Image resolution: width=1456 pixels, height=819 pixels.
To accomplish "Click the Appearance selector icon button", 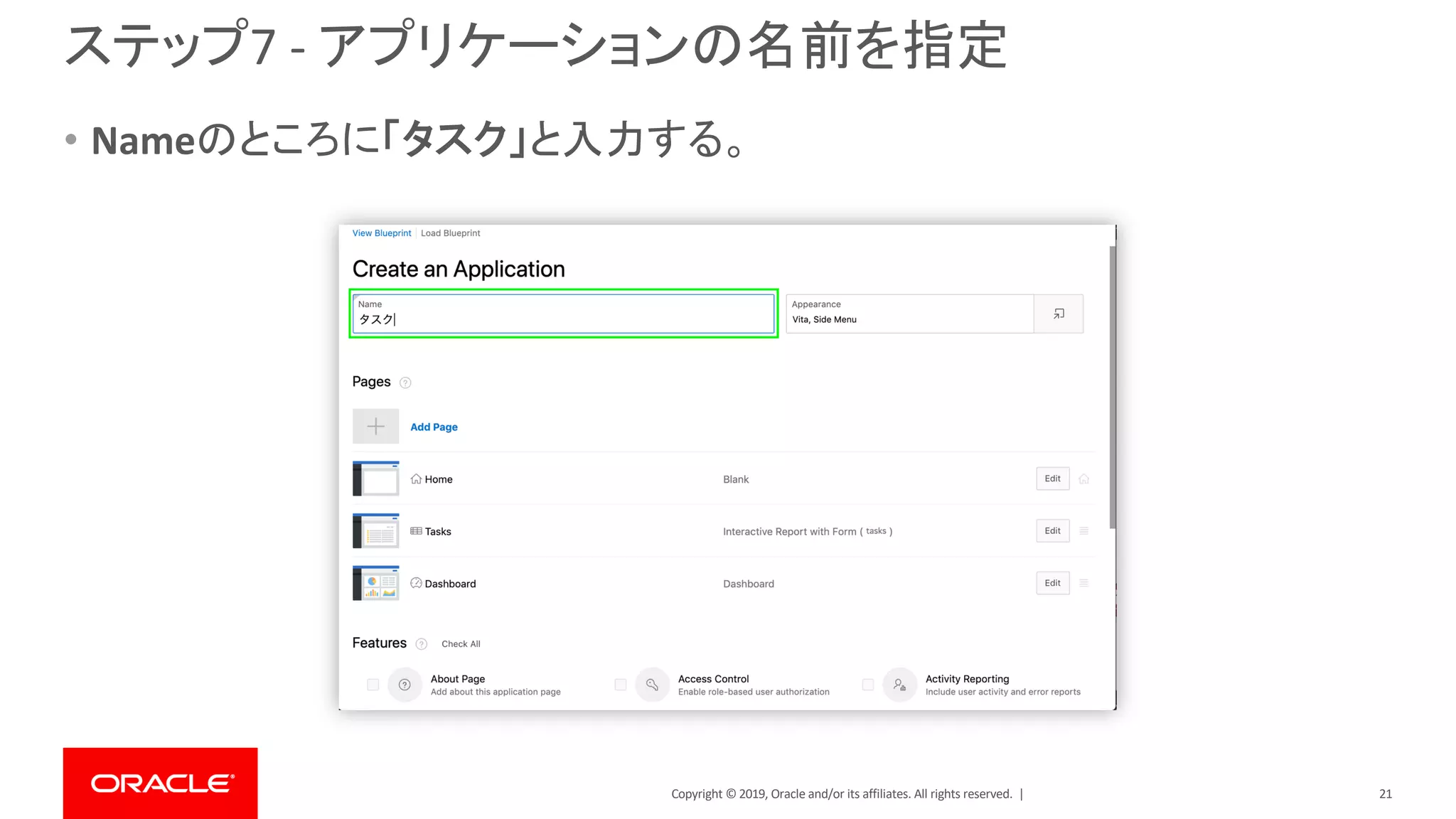I will click(x=1059, y=314).
